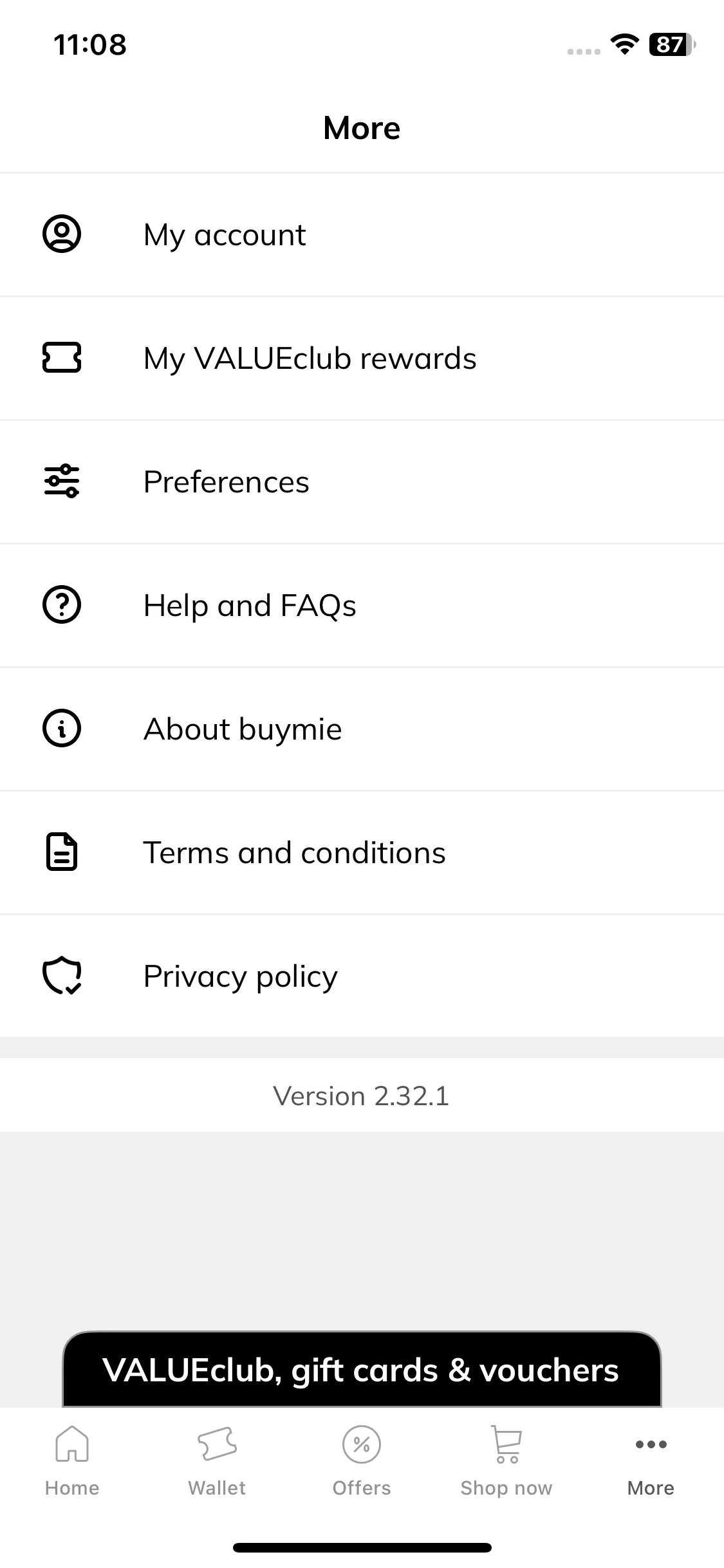
Task: Select the More tab with three dots
Action: (x=651, y=1461)
